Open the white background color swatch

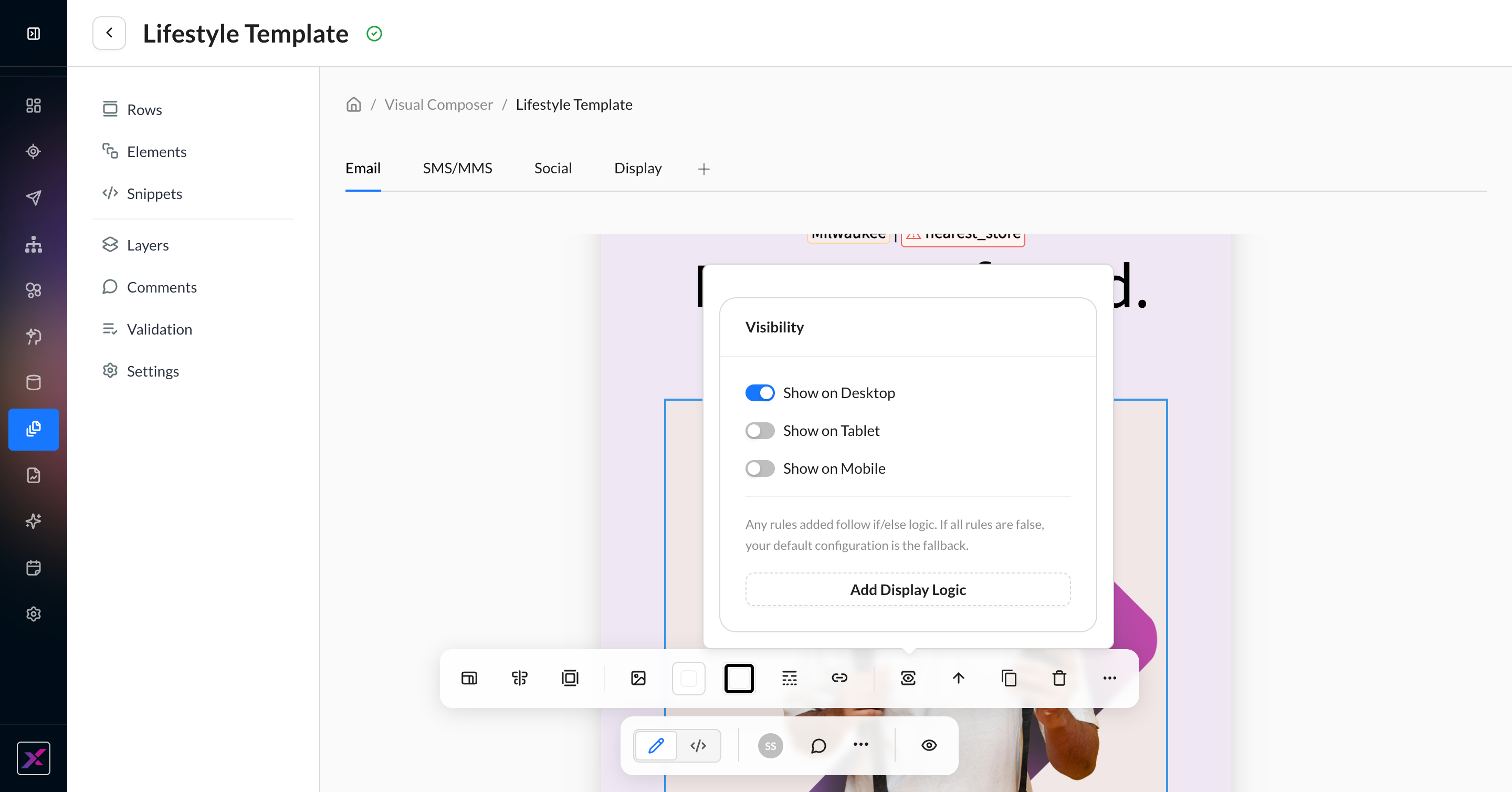tap(688, 678)
